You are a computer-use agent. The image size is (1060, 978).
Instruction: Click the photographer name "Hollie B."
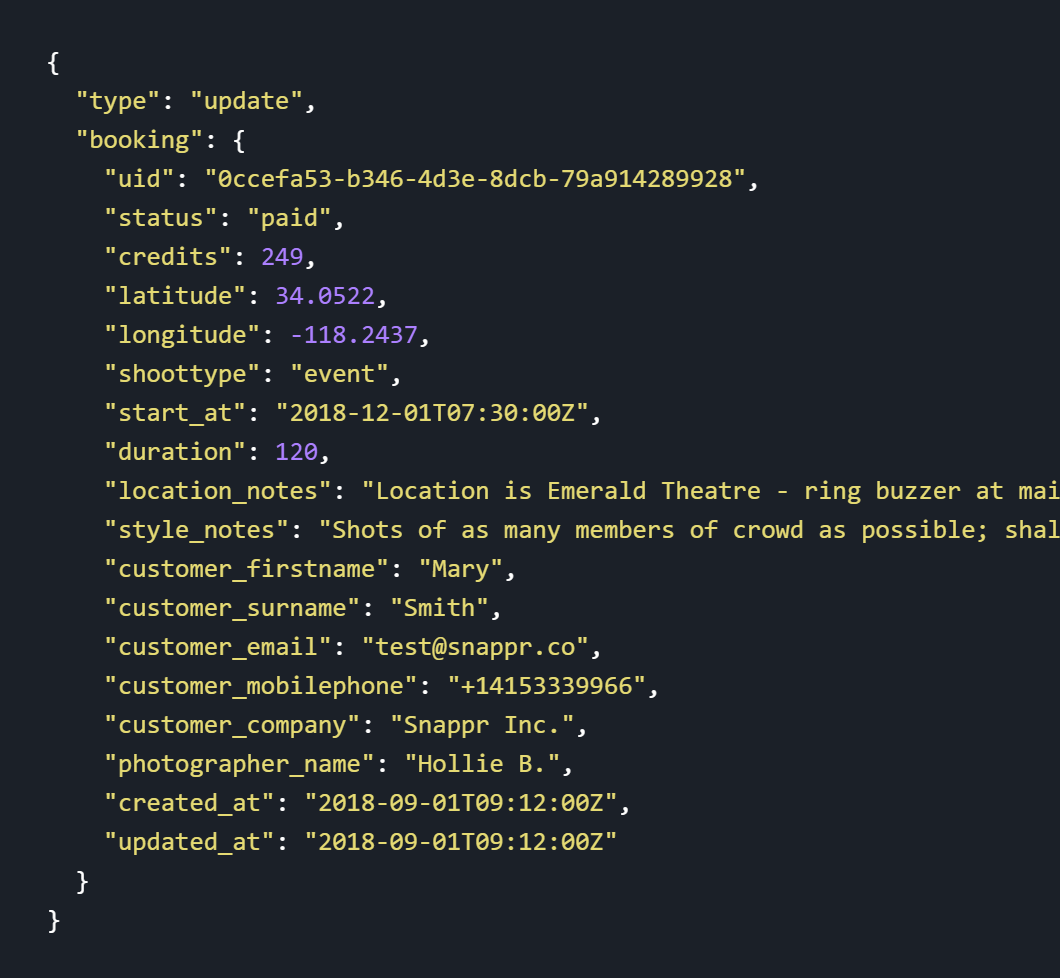pyautogui.click(x=482, y=764)
